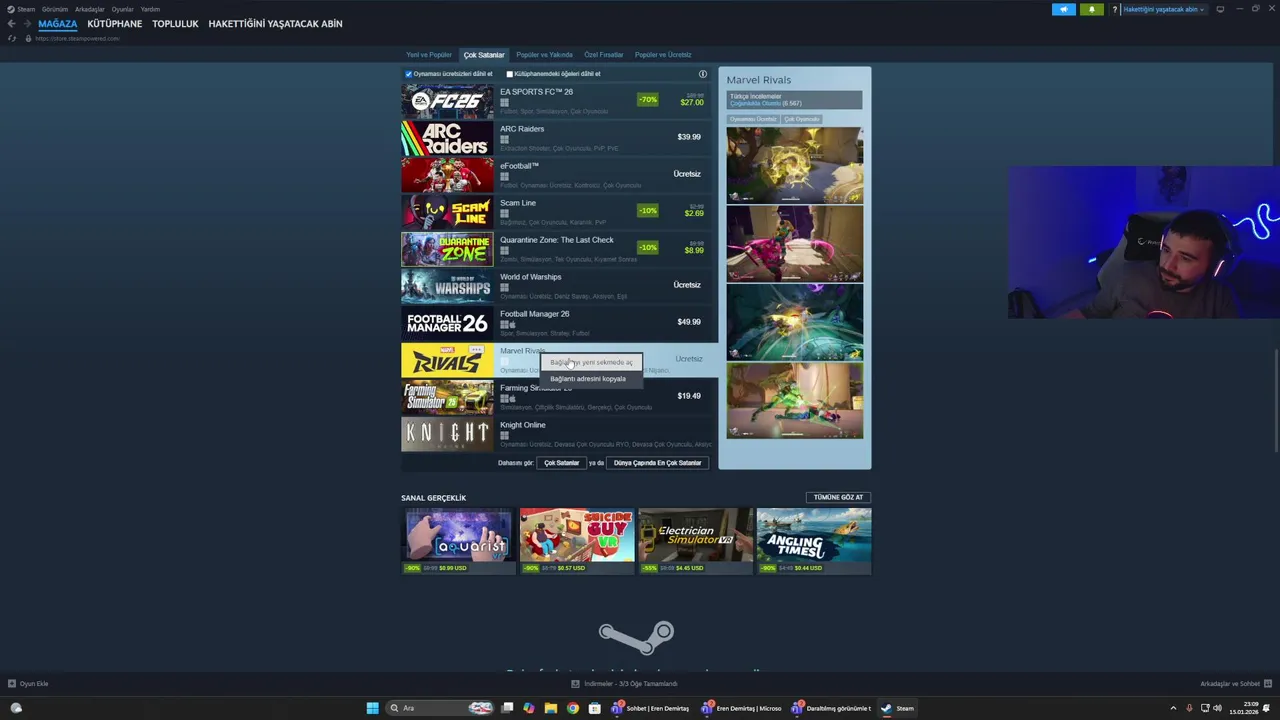
Task: Open Angling Times VR game card
Action: click(x=814, y=540)
